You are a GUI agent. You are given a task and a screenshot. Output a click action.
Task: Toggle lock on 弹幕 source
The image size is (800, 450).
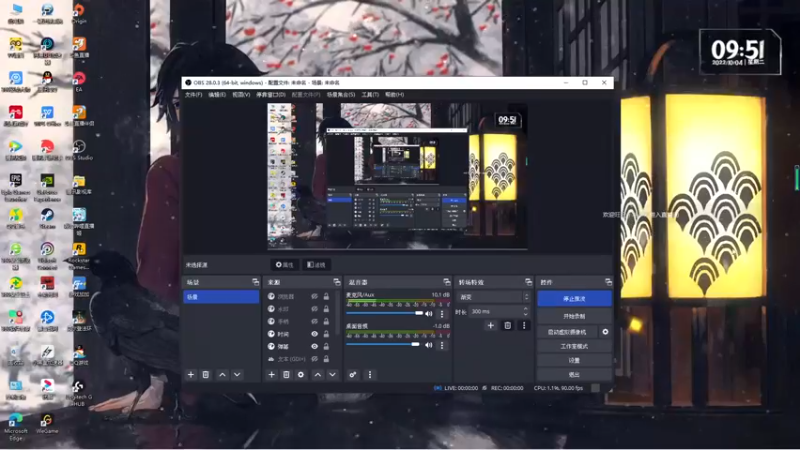326,346
